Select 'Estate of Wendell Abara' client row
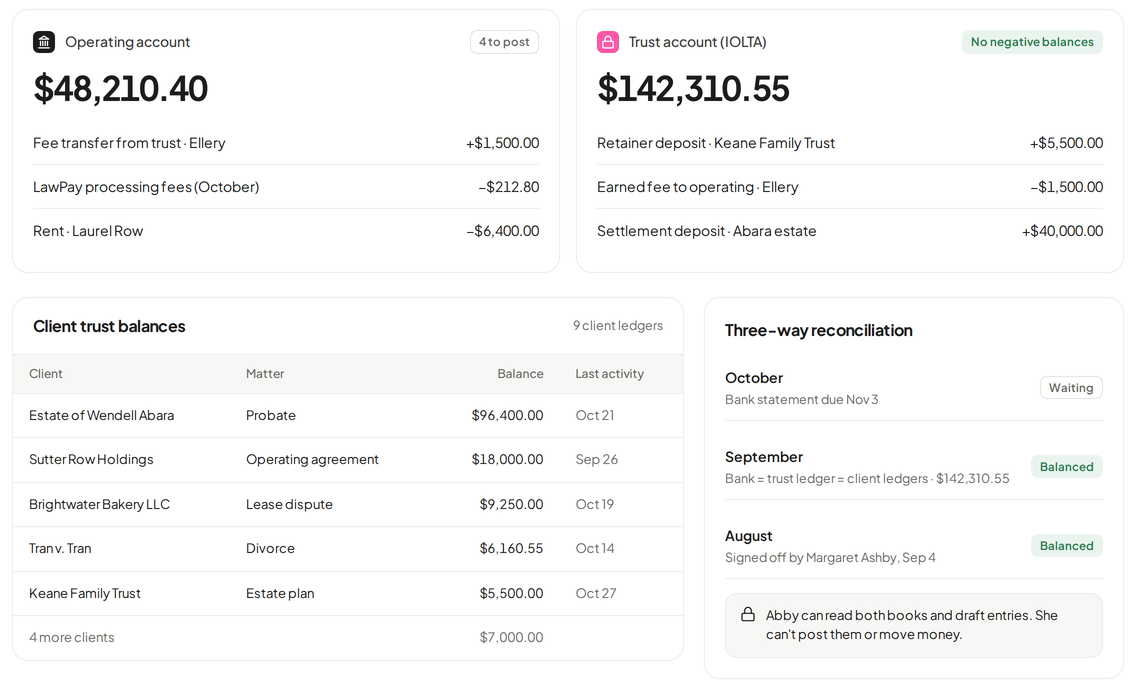 pyautogui.click(x=348, y=416)
